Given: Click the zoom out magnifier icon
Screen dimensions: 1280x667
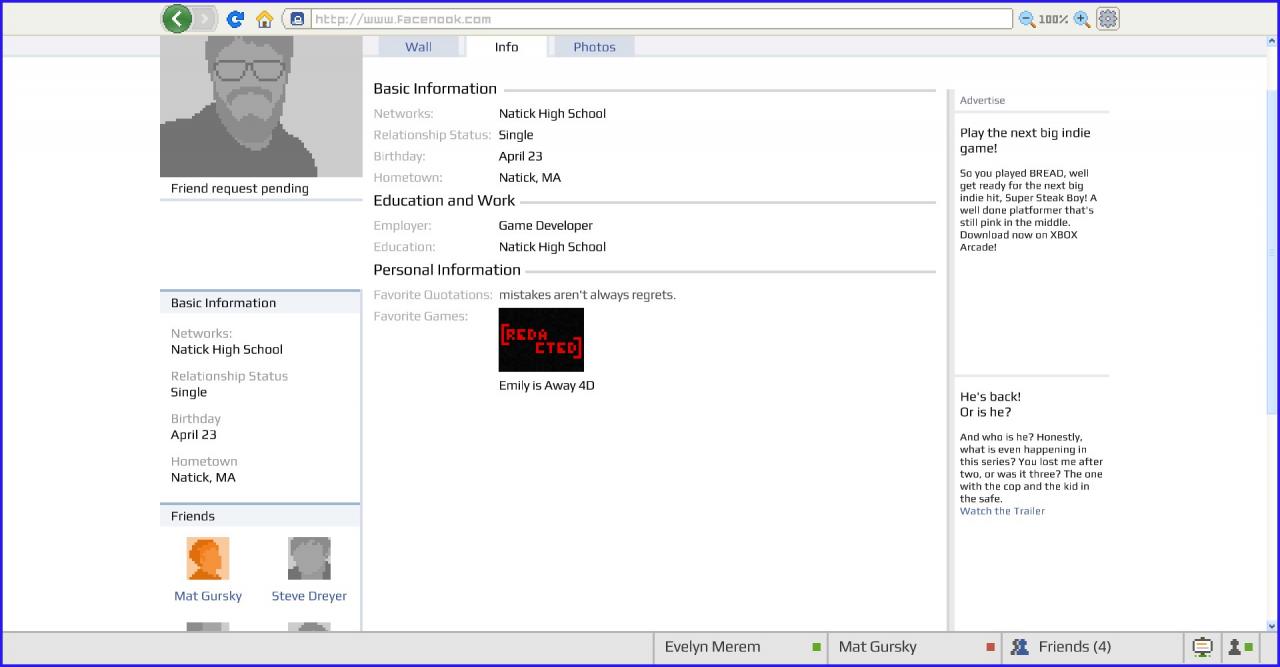Looking at the screenshot, I should [1027, 19].
